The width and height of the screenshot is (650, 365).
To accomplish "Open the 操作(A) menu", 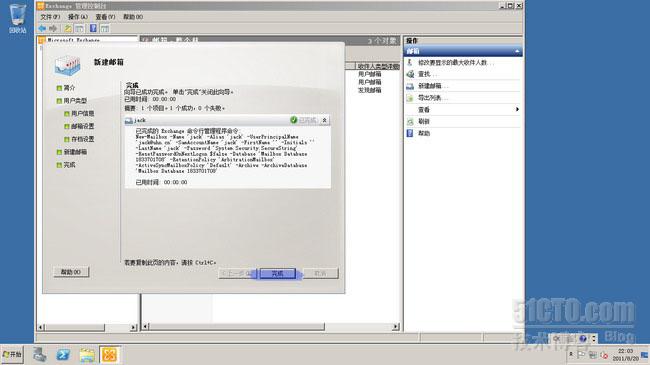I will (78, 17).
